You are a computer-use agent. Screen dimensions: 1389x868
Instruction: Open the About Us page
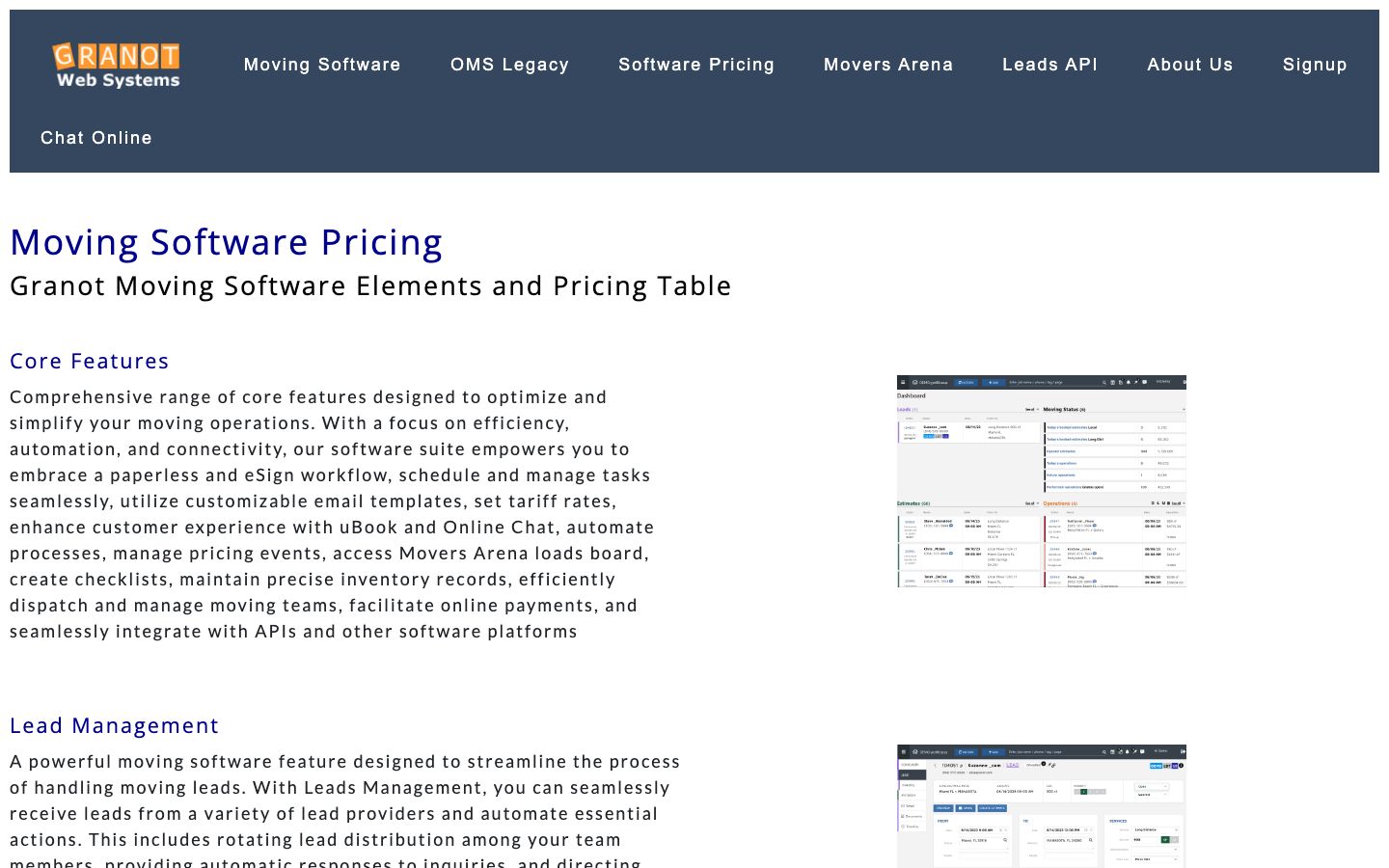pos(1190,65)
